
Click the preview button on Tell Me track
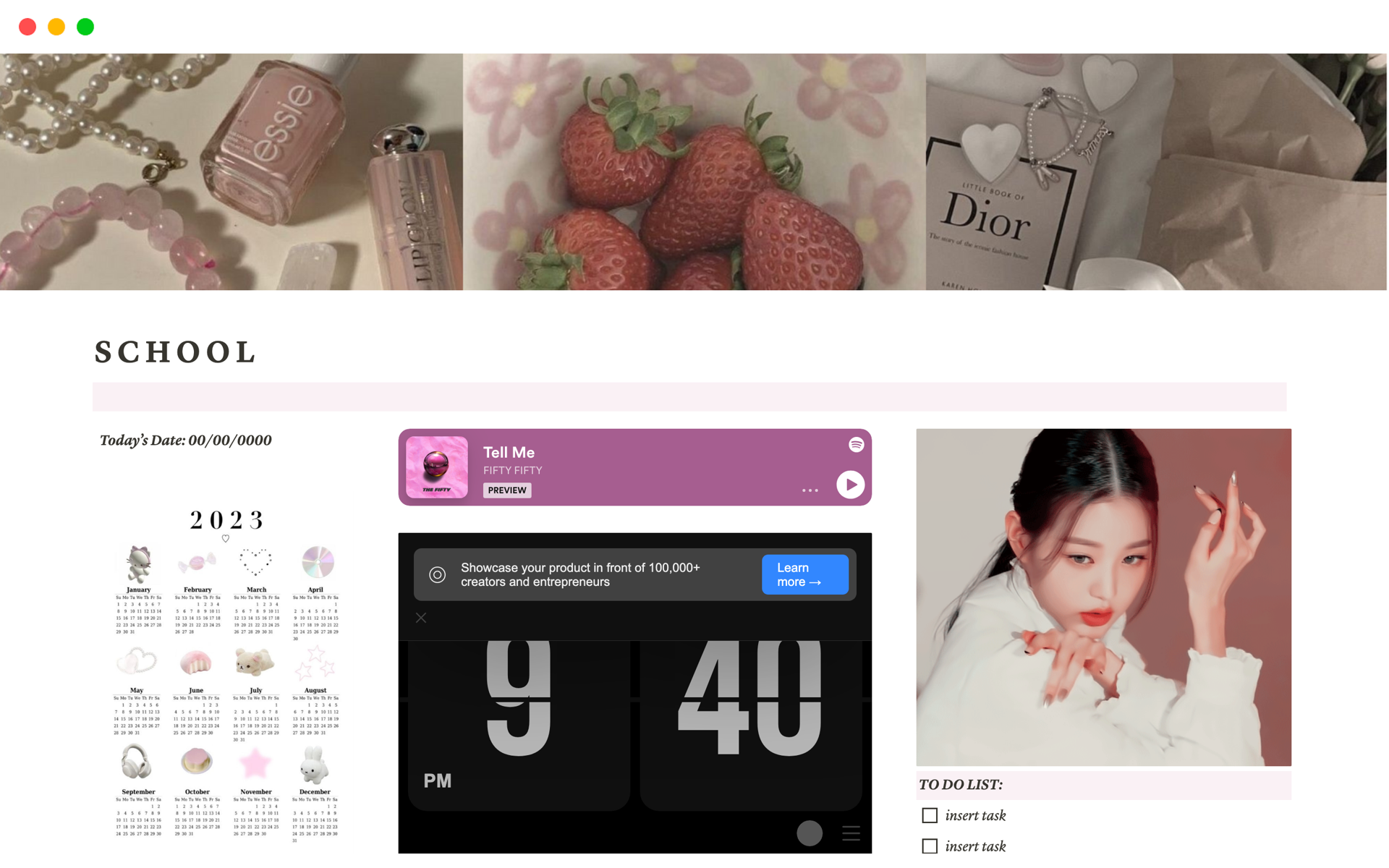point(506,490)
